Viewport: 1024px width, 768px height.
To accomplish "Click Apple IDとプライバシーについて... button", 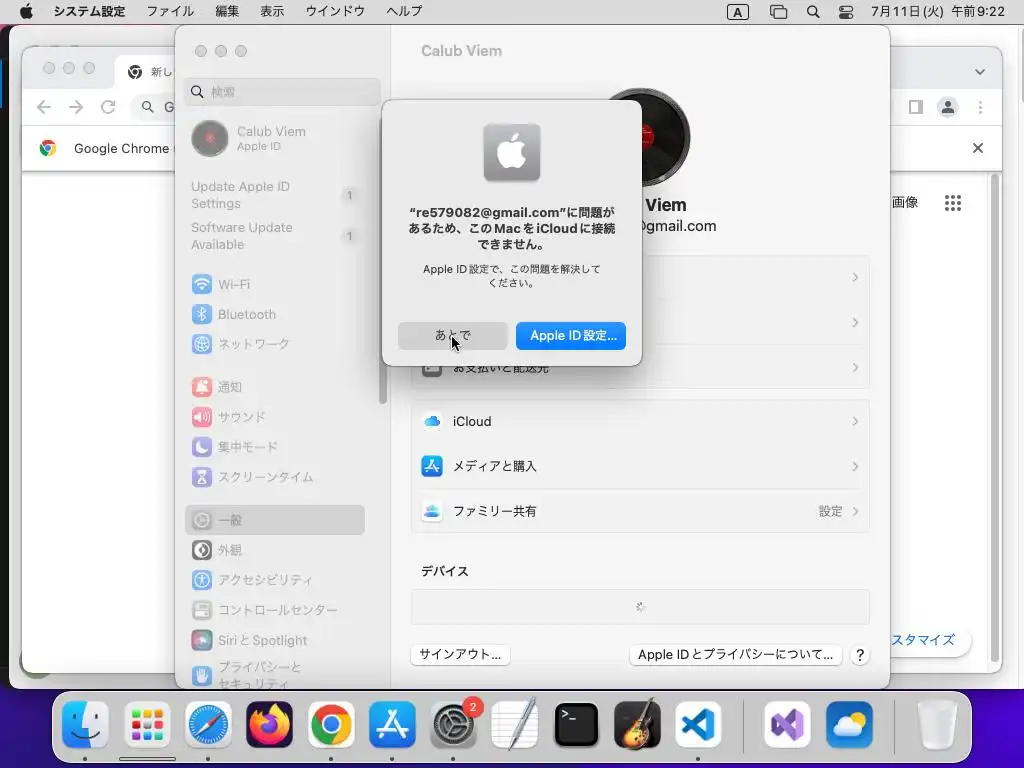I will (x=735, y=654).
